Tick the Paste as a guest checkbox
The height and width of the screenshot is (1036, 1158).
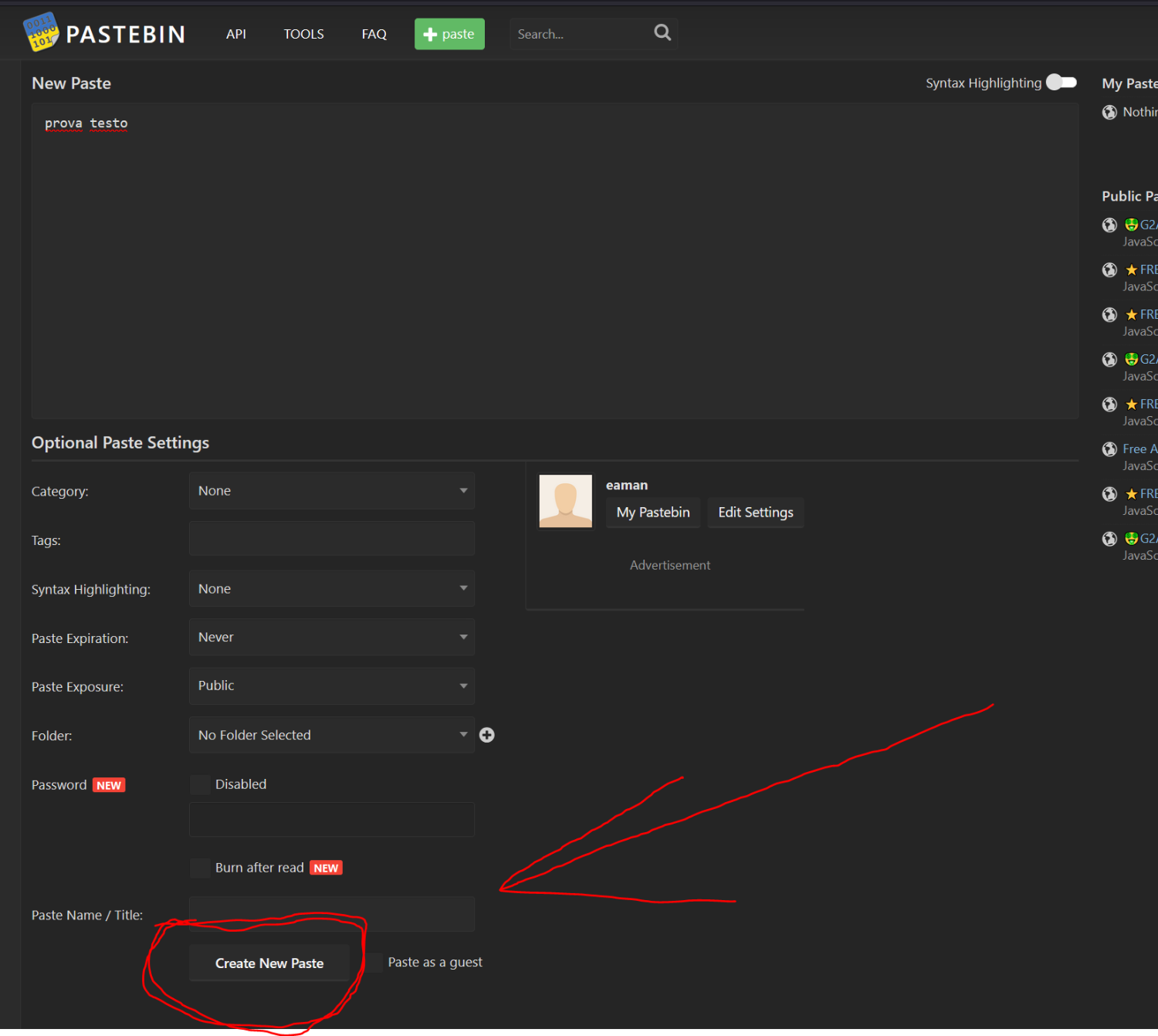[x=374, y=963]
